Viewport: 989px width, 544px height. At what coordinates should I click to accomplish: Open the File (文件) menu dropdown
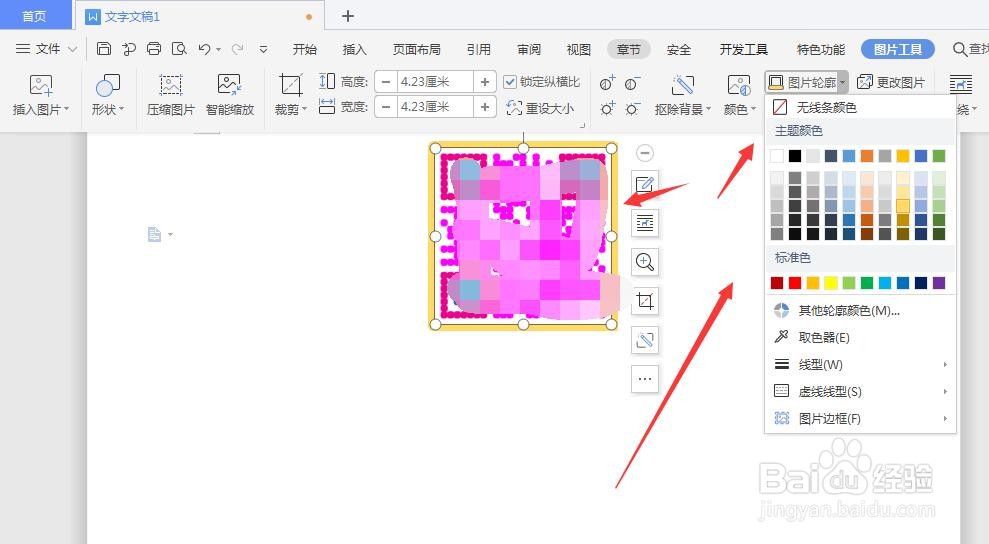click(x=46, y=49)
